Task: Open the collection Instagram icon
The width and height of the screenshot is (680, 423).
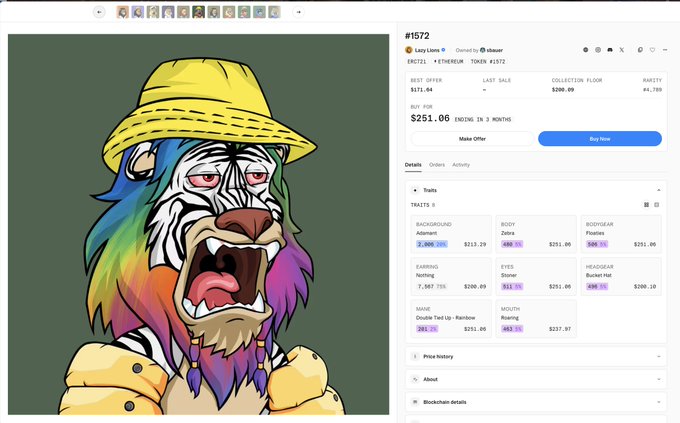Action: (x=598, y=50)
